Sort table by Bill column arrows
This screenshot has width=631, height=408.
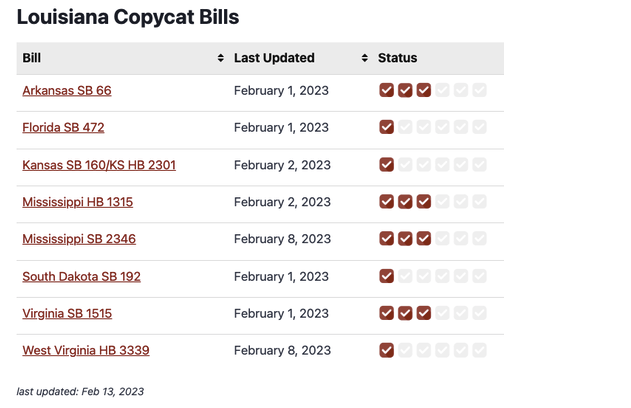tap(221, 58)
